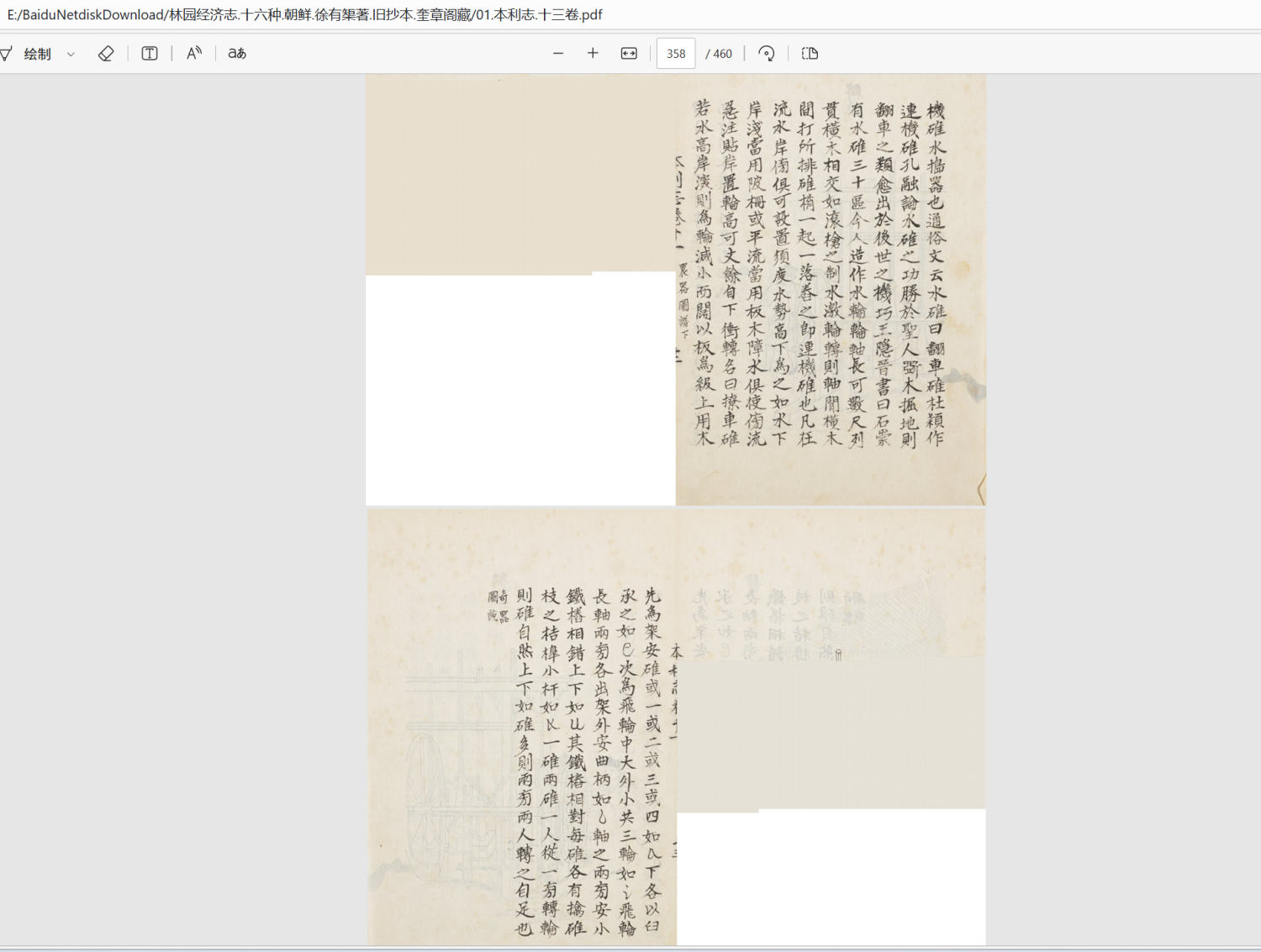The width and height of the screenshot is (1261, 952).
Task: Rotate the PDF pages clockwise
Action: (766, 53)
